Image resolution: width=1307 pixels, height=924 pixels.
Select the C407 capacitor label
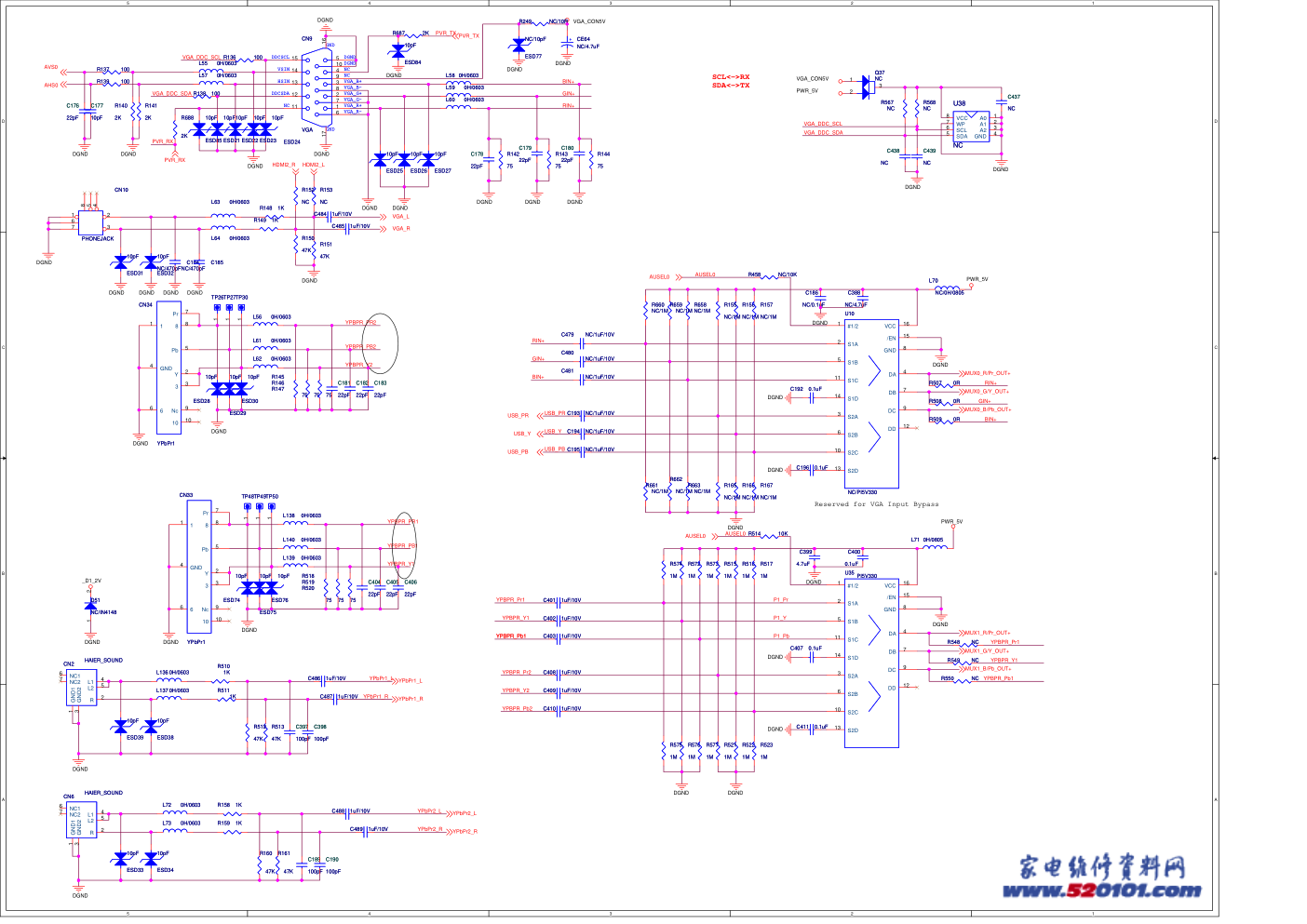tap(797, 649)
